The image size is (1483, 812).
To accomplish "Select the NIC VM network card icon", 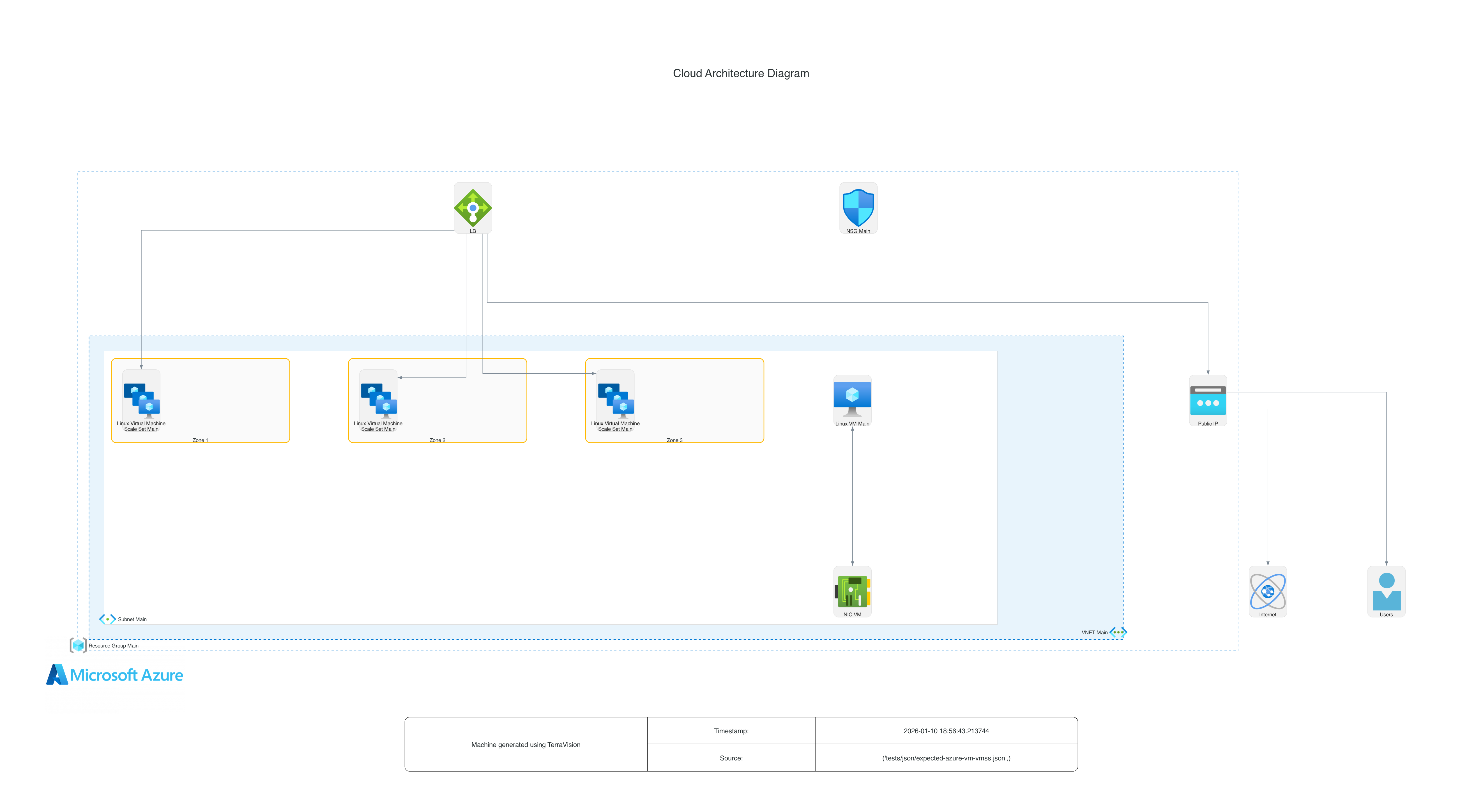I will tap(852, 591).
